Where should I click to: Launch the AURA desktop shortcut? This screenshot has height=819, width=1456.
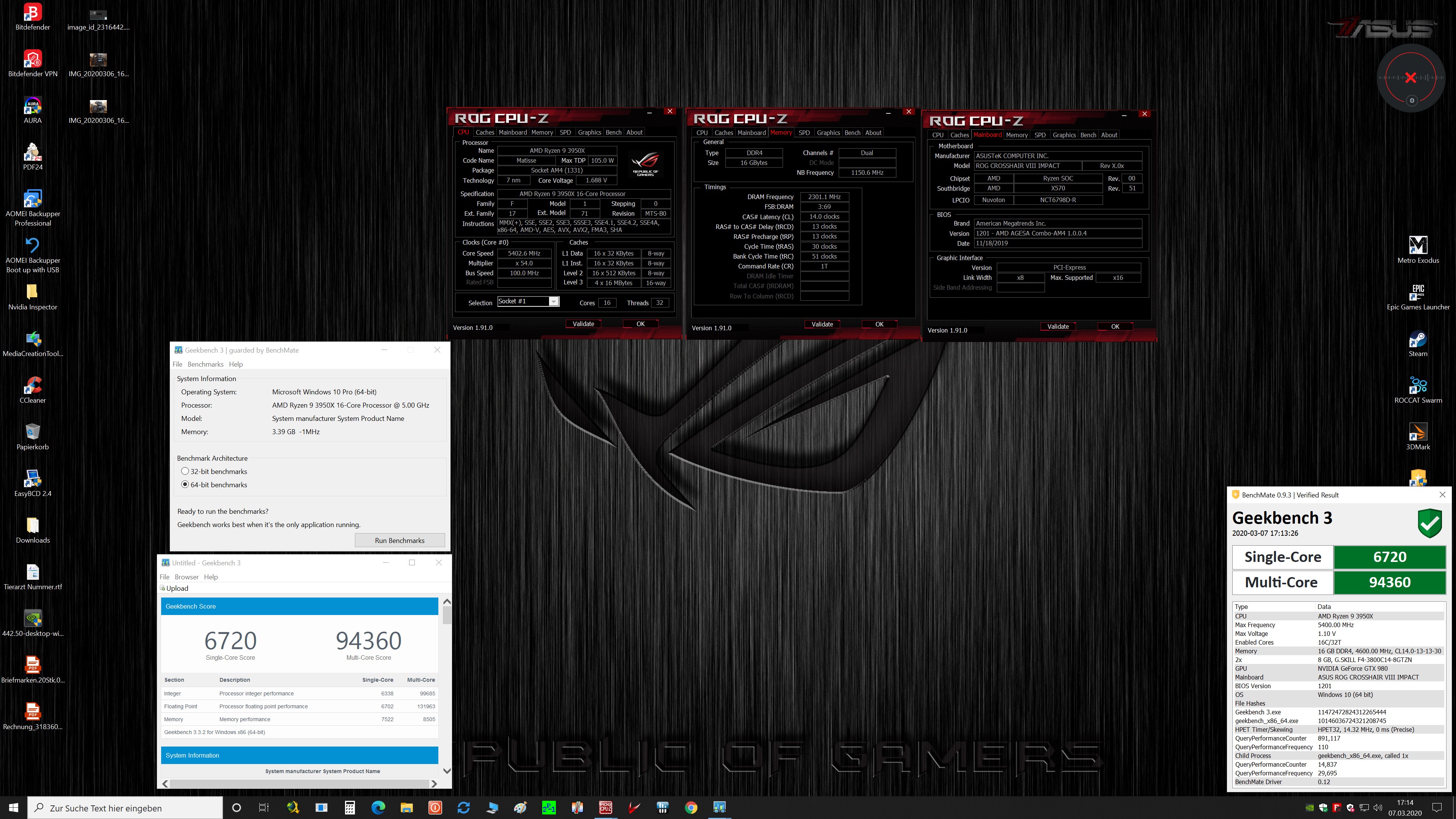coord(33,106)
